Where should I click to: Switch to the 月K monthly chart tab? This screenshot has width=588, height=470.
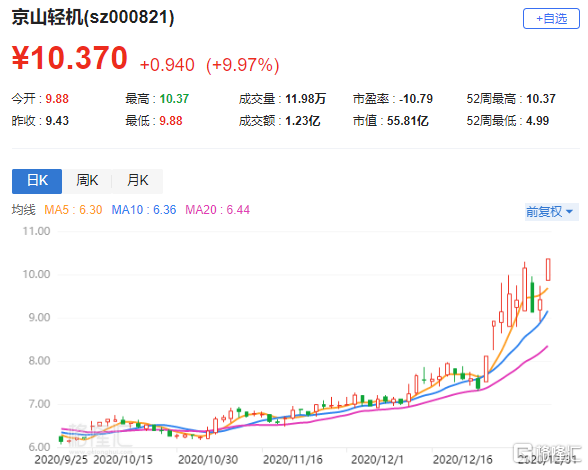(x=138, y=181)
